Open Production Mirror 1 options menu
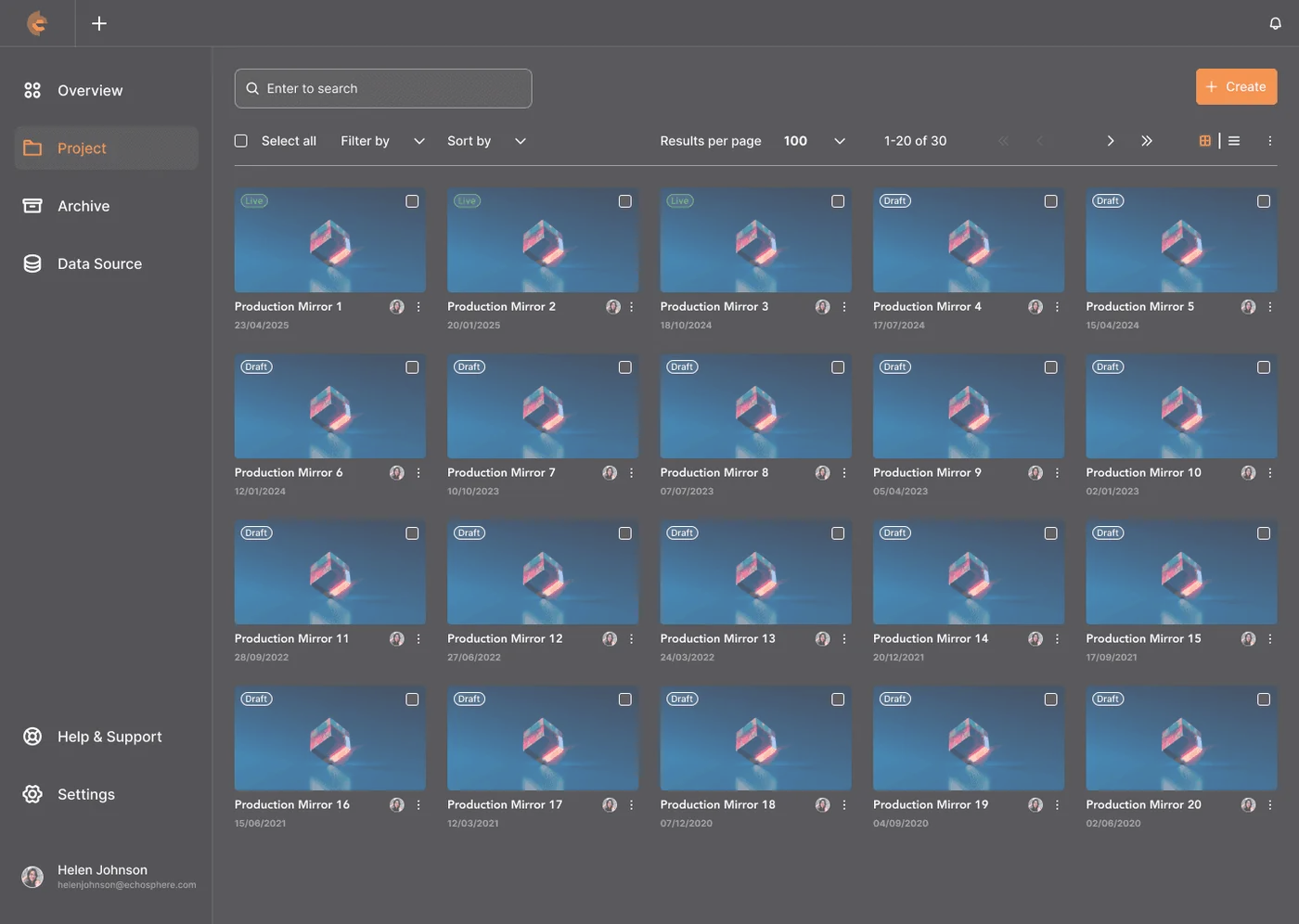 [418, 307]
